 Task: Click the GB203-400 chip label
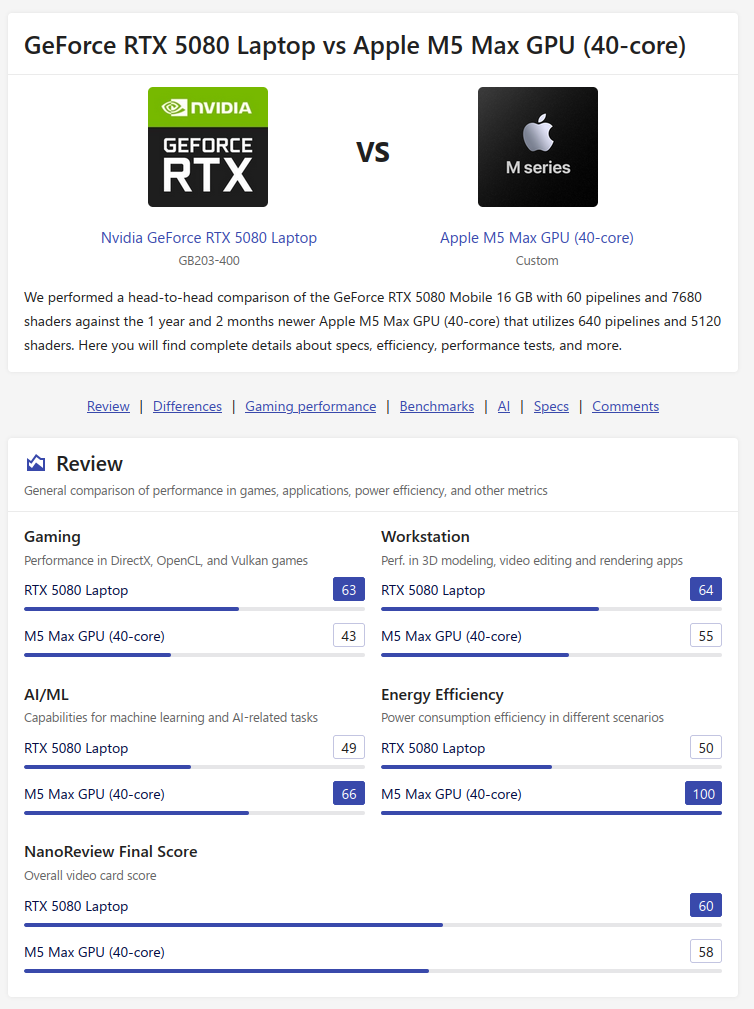pos(208,261)
